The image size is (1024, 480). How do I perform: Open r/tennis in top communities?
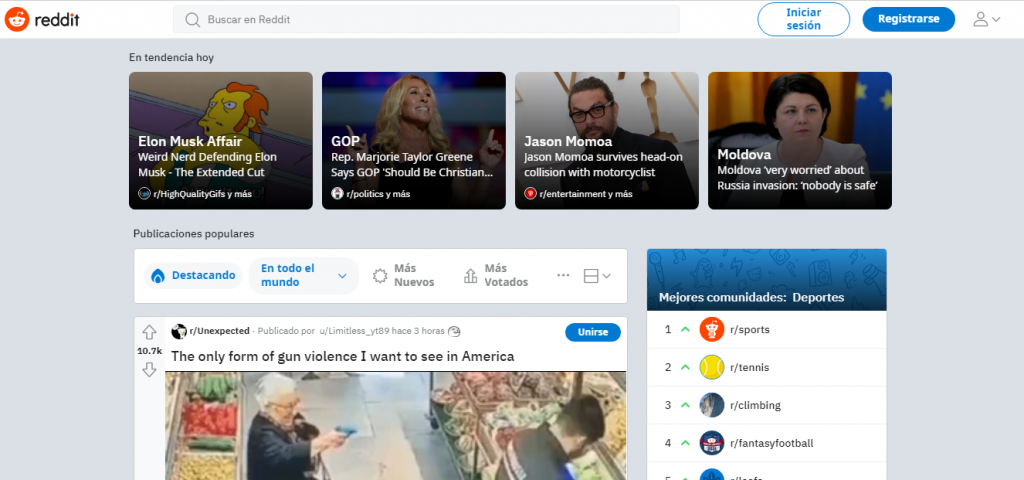[750, 367]
